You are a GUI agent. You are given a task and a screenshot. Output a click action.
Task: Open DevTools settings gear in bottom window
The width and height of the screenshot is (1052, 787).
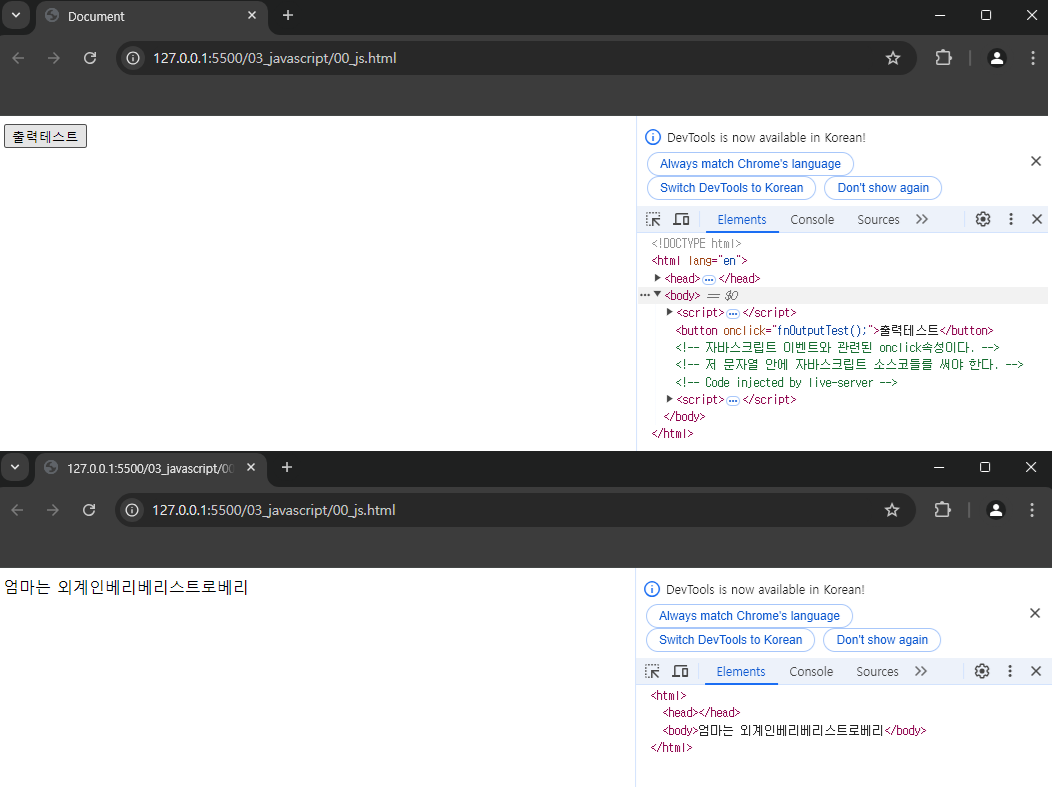(x=982, y=672)
